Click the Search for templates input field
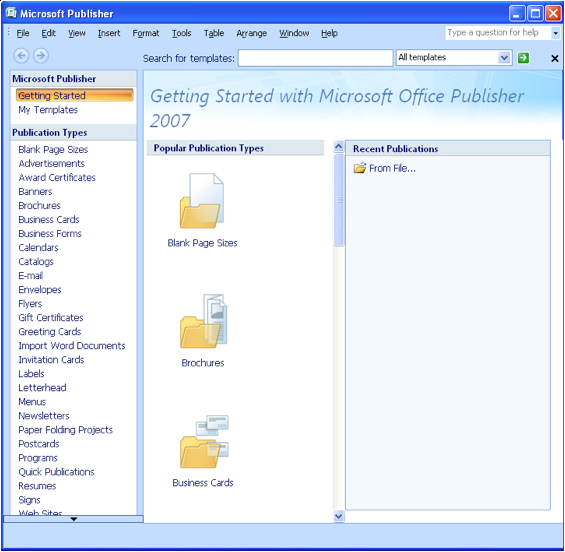Viewport: 565px width, 552px height. click(315, 58)
